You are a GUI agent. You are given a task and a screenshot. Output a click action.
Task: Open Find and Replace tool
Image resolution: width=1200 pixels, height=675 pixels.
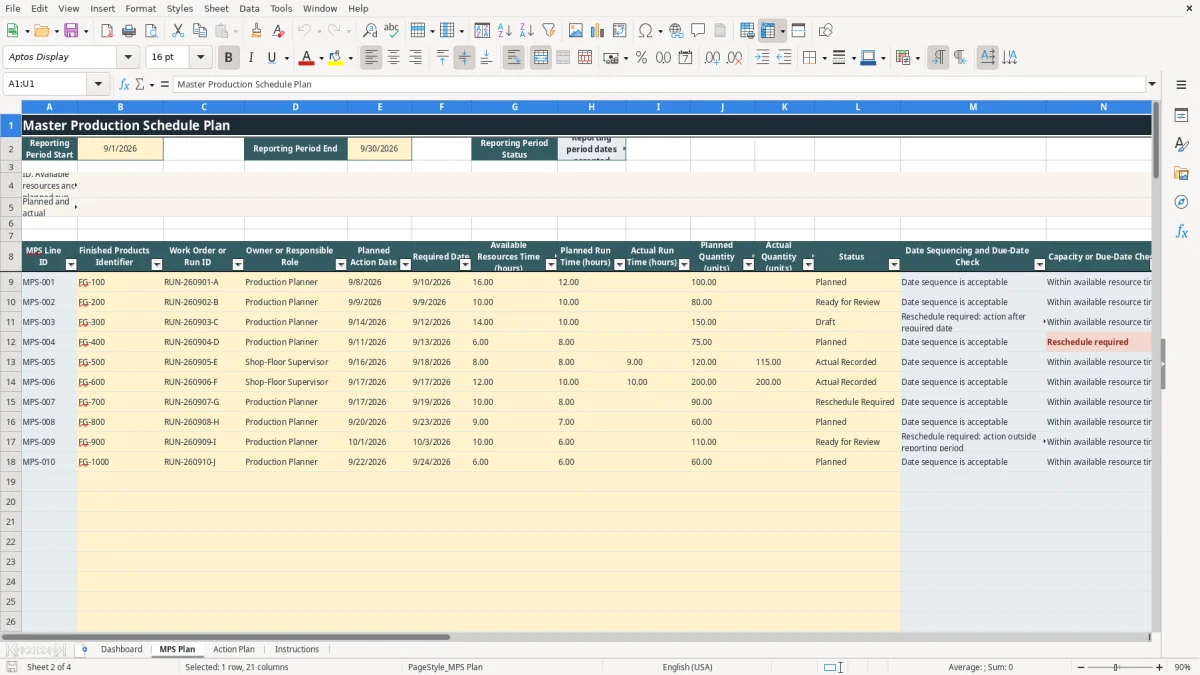click(x=370, y=31)
